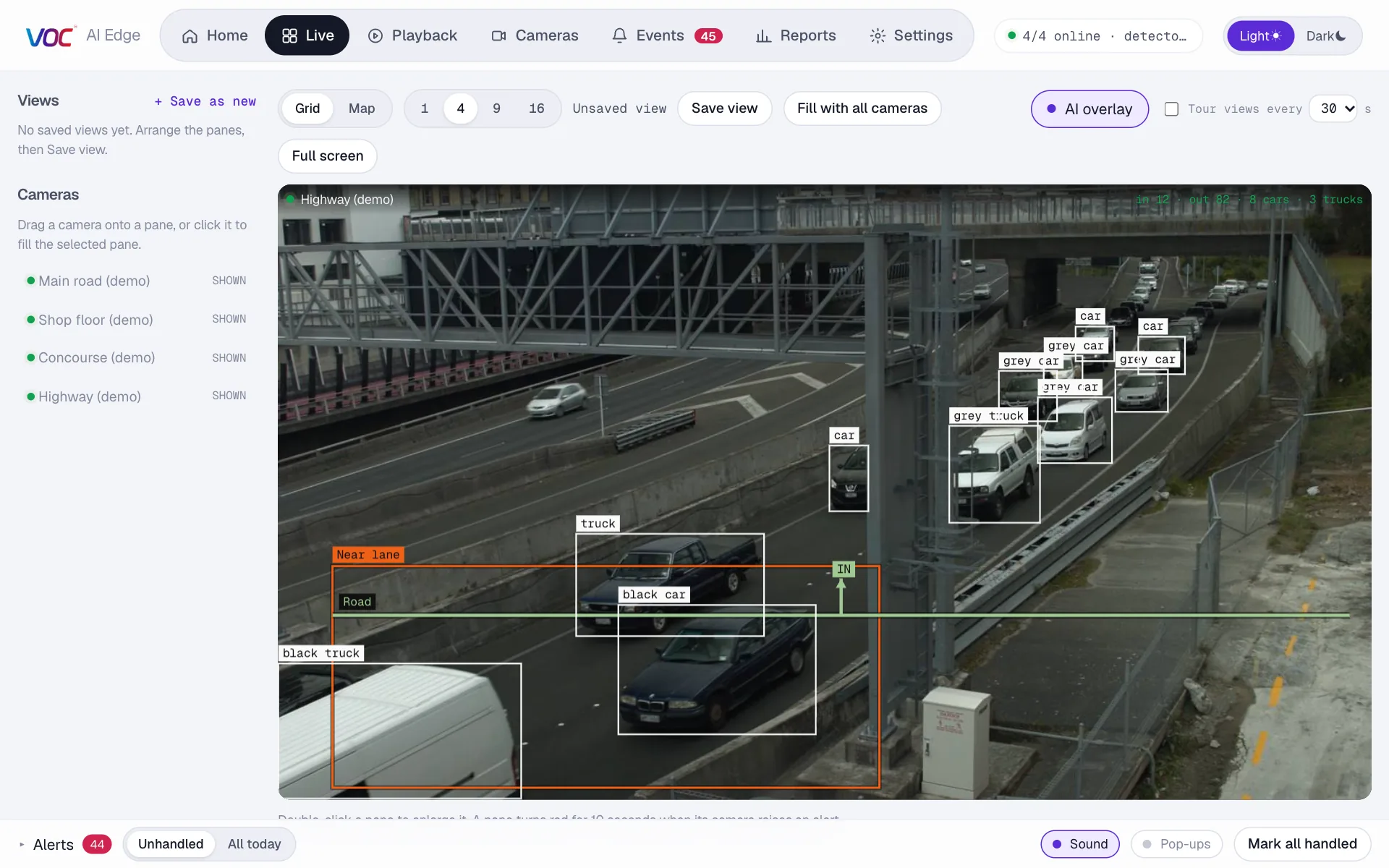Image resolution: width=1389 pixels, height=868 pixels.
Task: Show All today alerts
Action: pos(254,844)
